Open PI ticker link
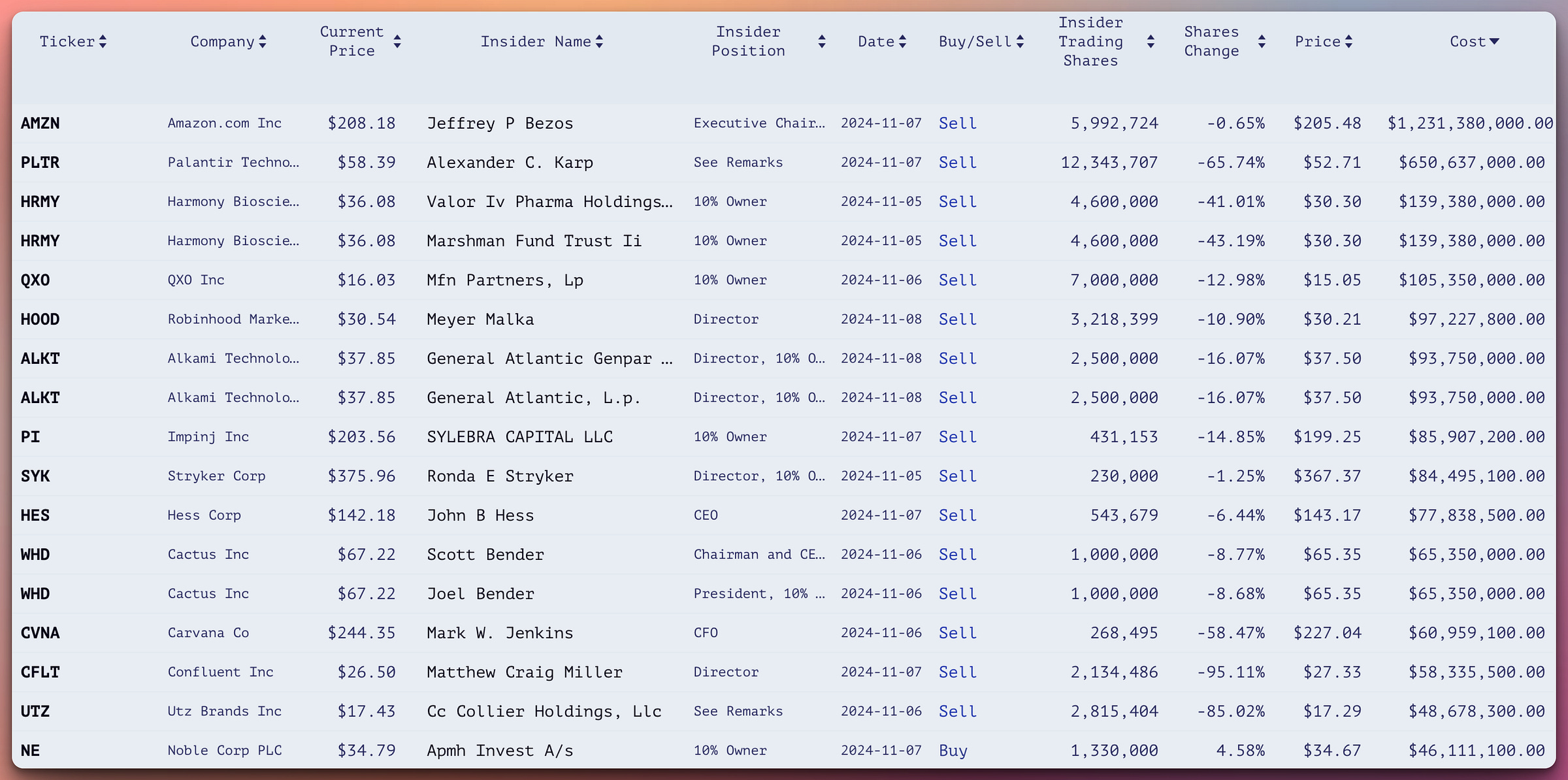The height and width of the screenshot is (780, 1568). [x=30, y=437]
